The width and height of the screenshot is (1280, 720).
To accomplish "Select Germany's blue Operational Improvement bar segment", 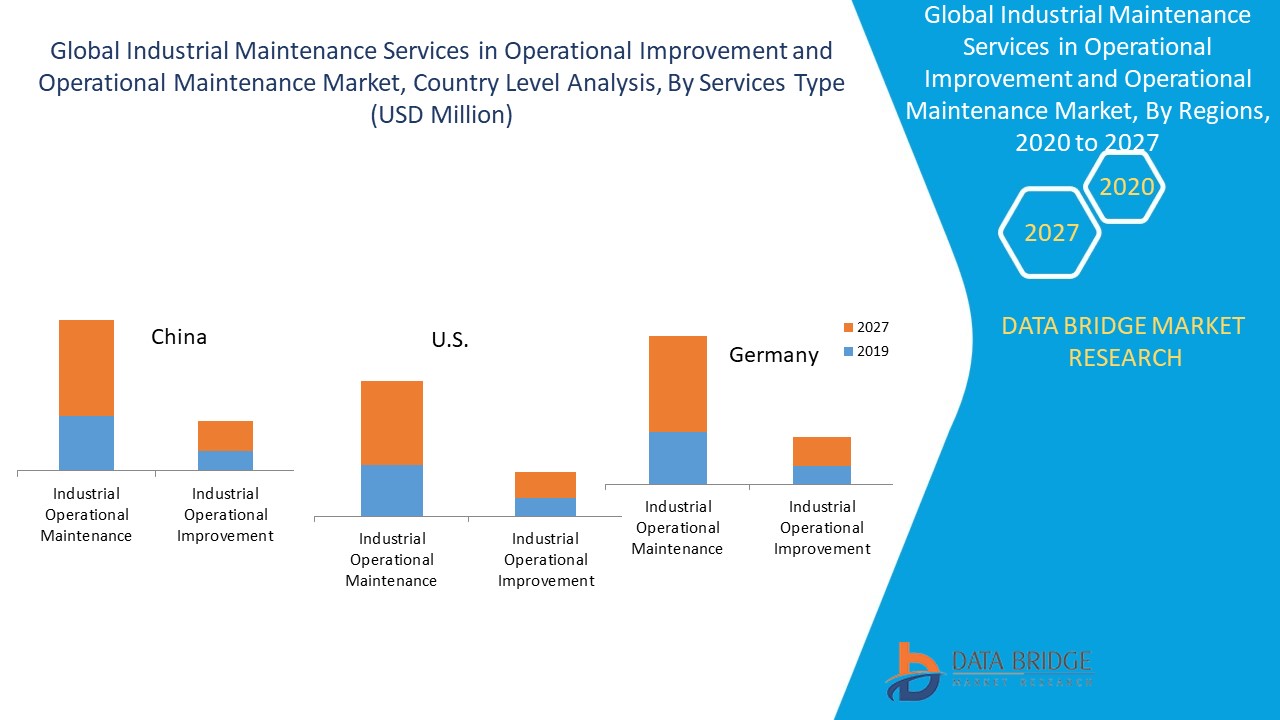I will [821, 474].
